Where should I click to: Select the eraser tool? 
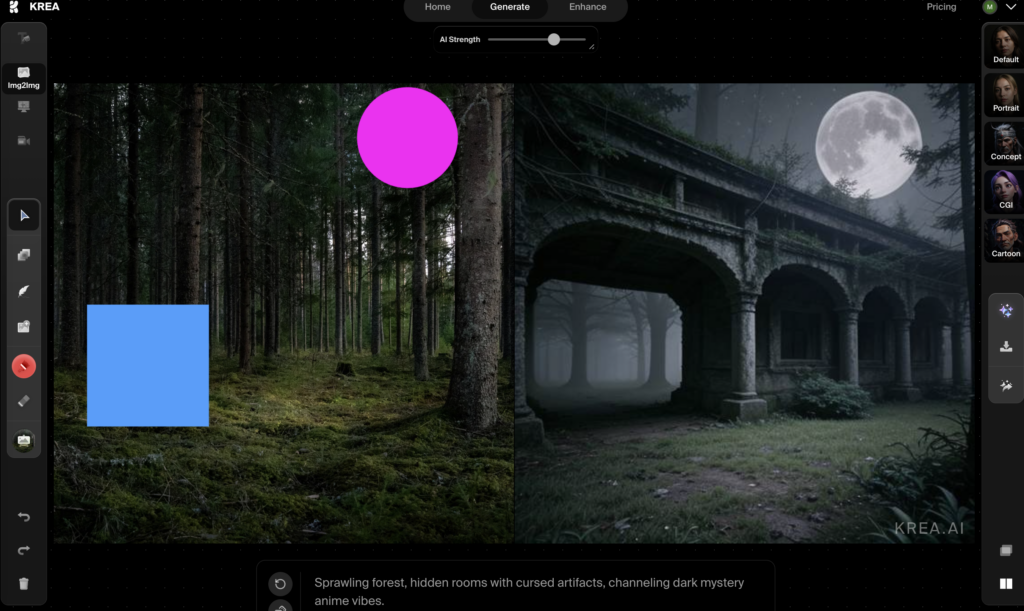[24, 401]
